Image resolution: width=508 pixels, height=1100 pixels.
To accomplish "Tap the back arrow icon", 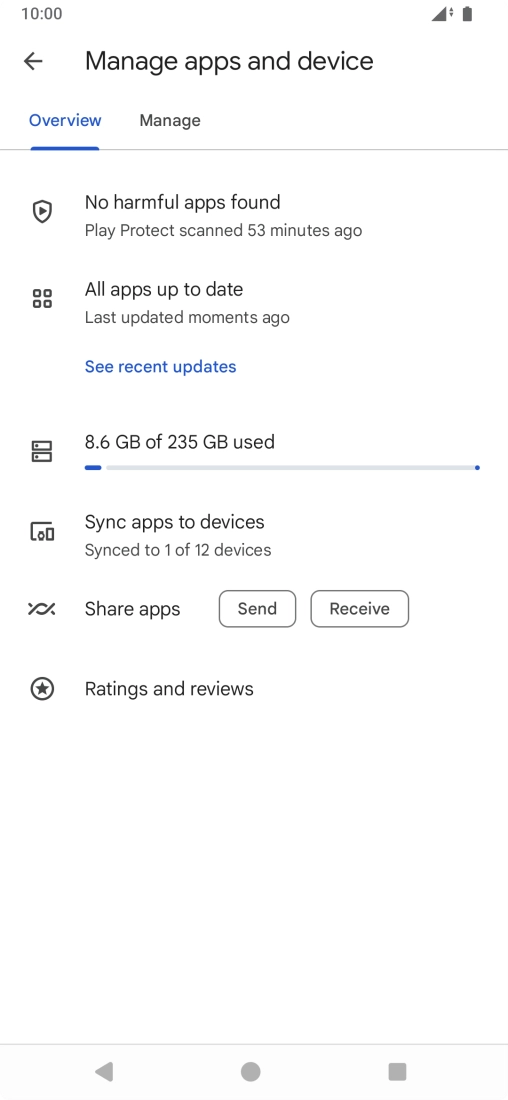I will [x=33, y=61].
